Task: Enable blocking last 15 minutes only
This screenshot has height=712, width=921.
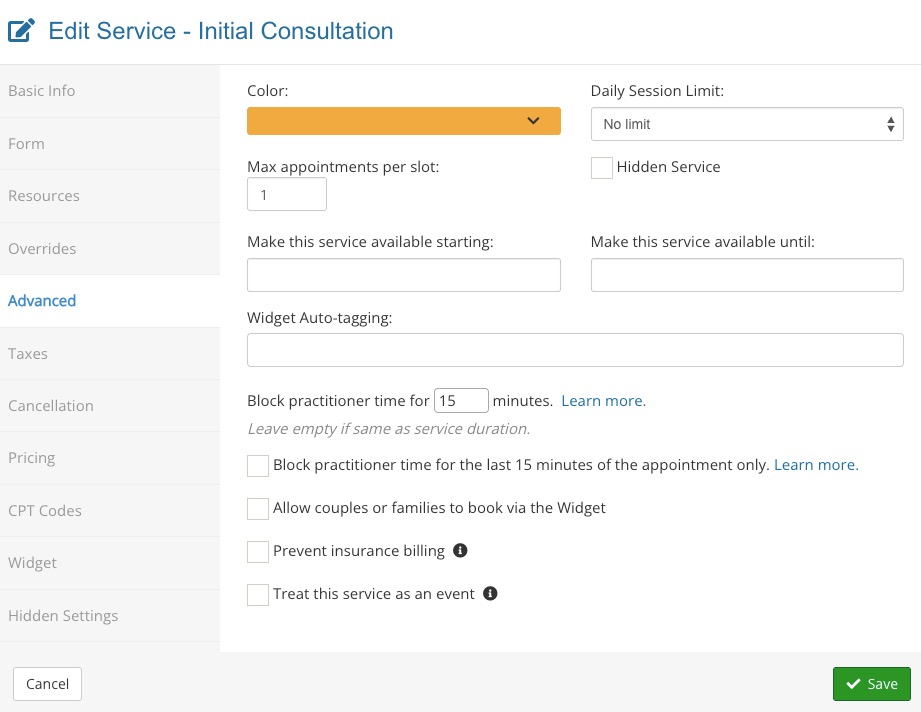Action: coord(258,466)
